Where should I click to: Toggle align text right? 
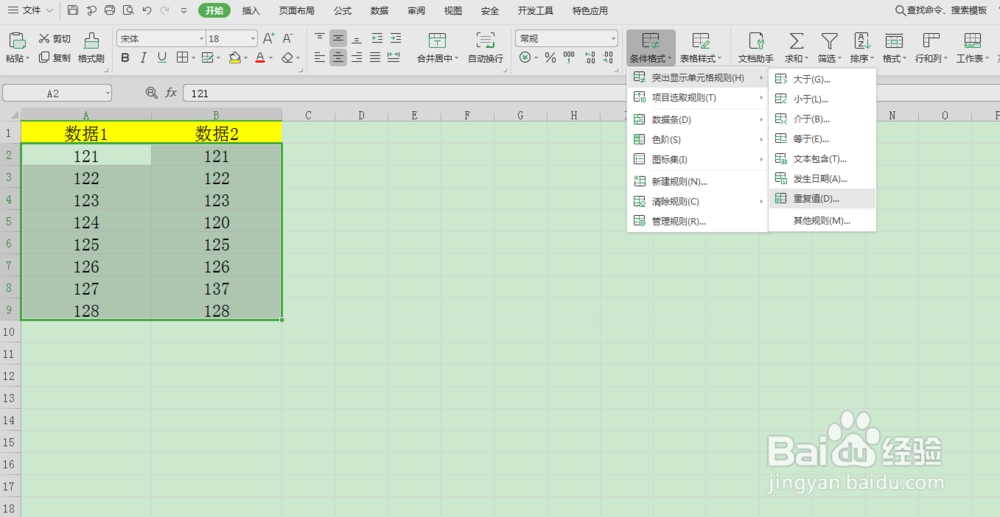pyautogui.click(x=357, y=57)
